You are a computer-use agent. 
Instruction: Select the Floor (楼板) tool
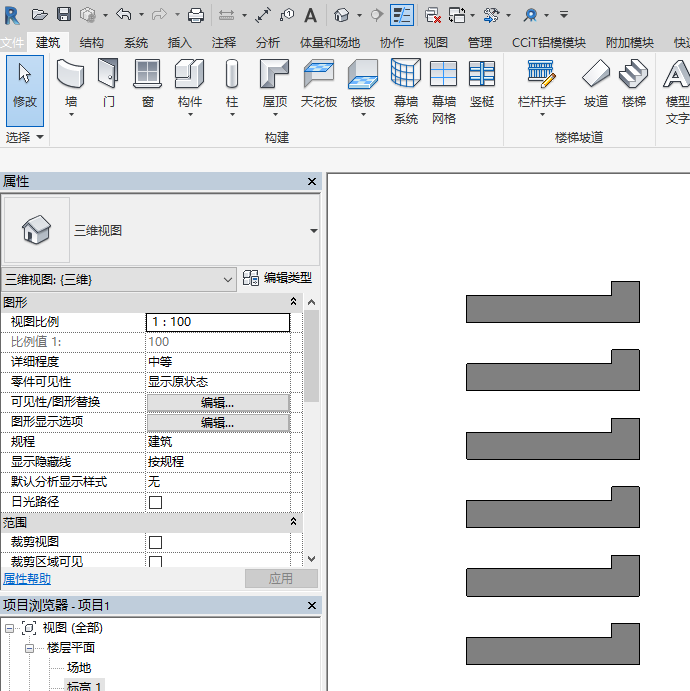363,84
